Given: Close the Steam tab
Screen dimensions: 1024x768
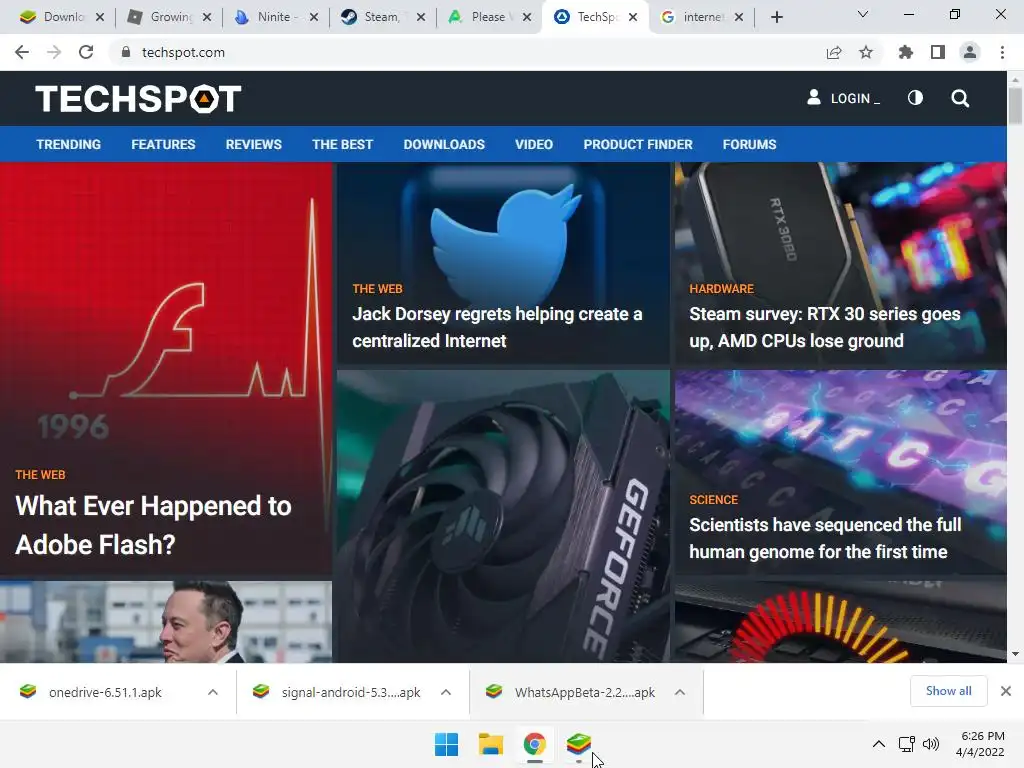Looking at the screenshot, I should tap(421, 17).
